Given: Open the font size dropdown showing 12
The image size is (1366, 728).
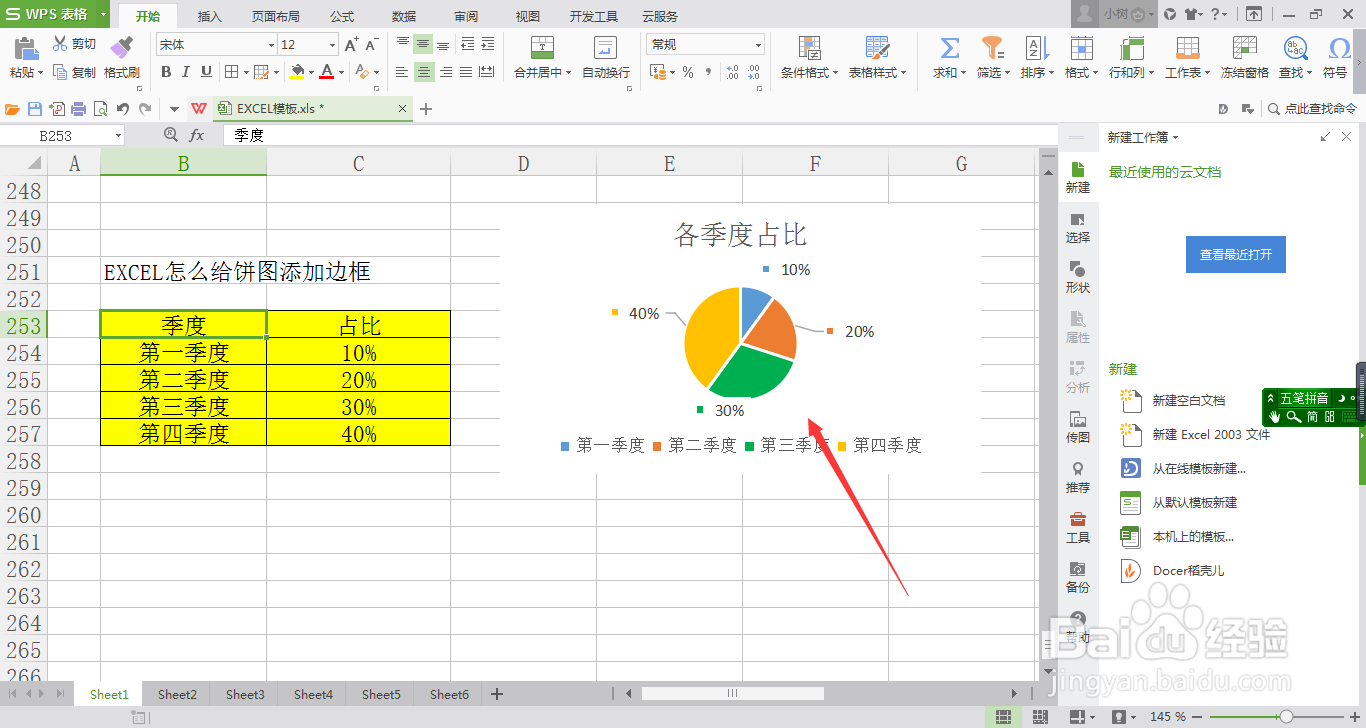Looking at the screenshot, I should pyautogui.click(x=333, y=45).
